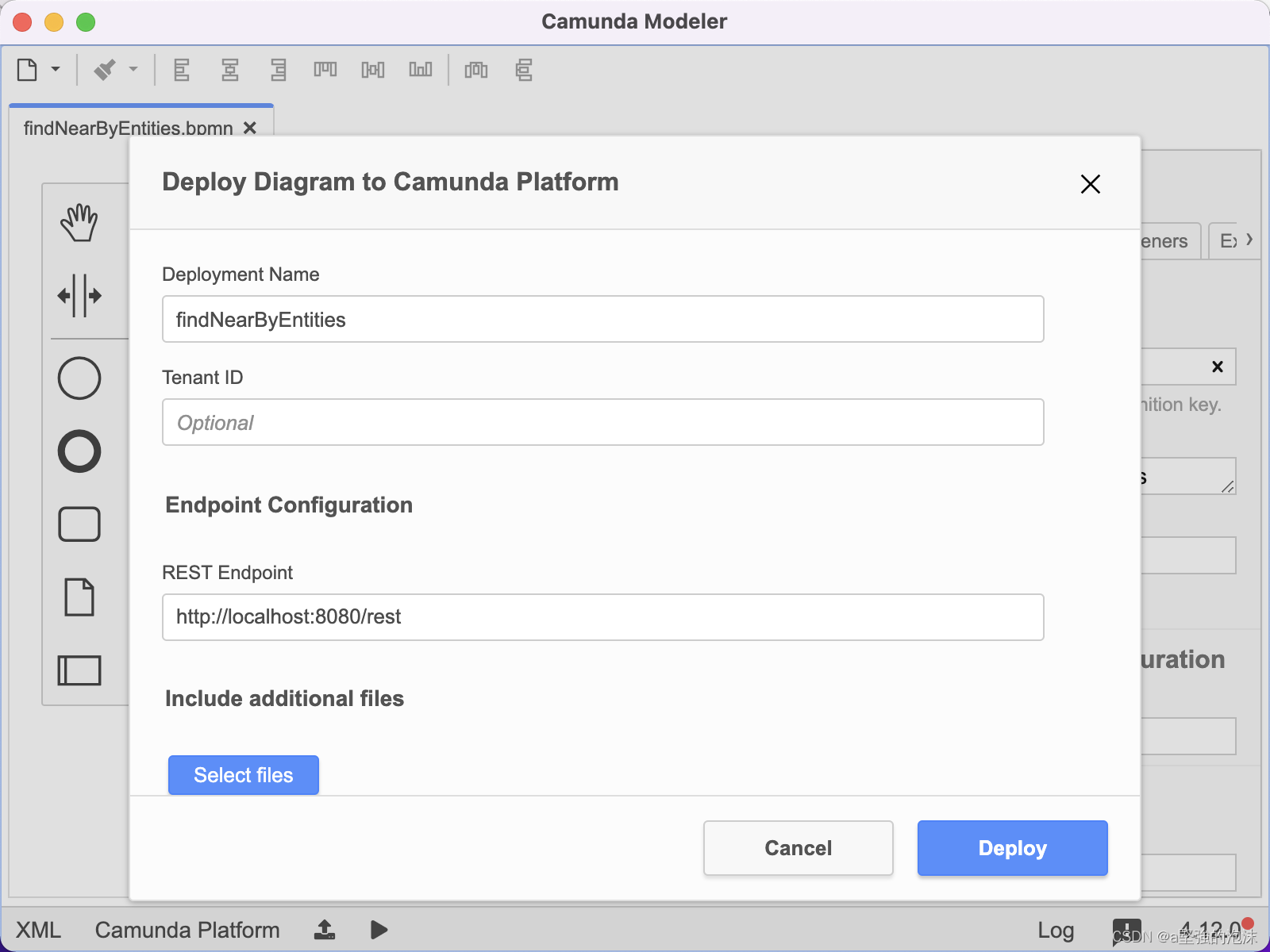This screenshot has width=1270, height=952.
Task: Distribute elements vertically
Action: [x=524, y=70]
